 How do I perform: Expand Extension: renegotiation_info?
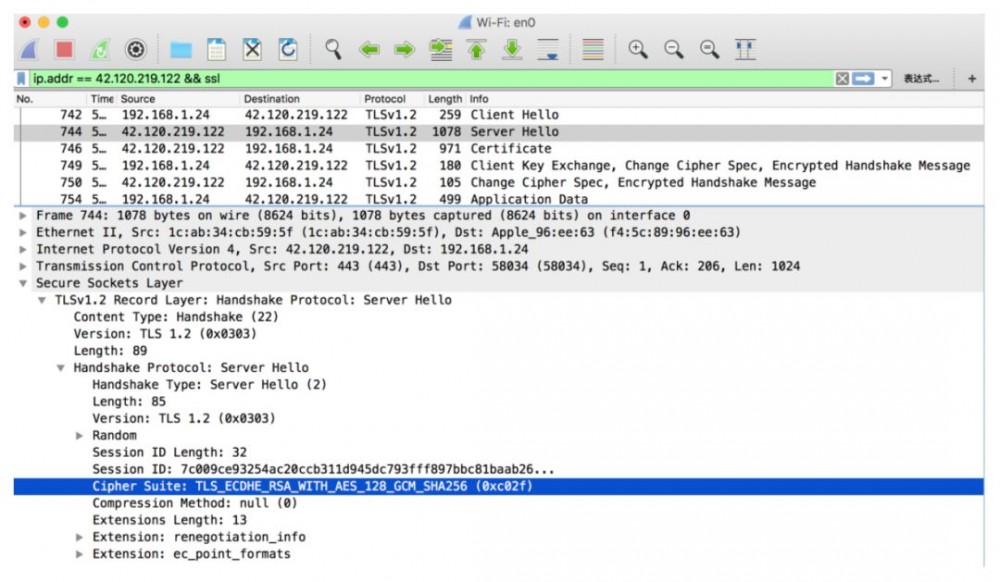pos(79,537)
